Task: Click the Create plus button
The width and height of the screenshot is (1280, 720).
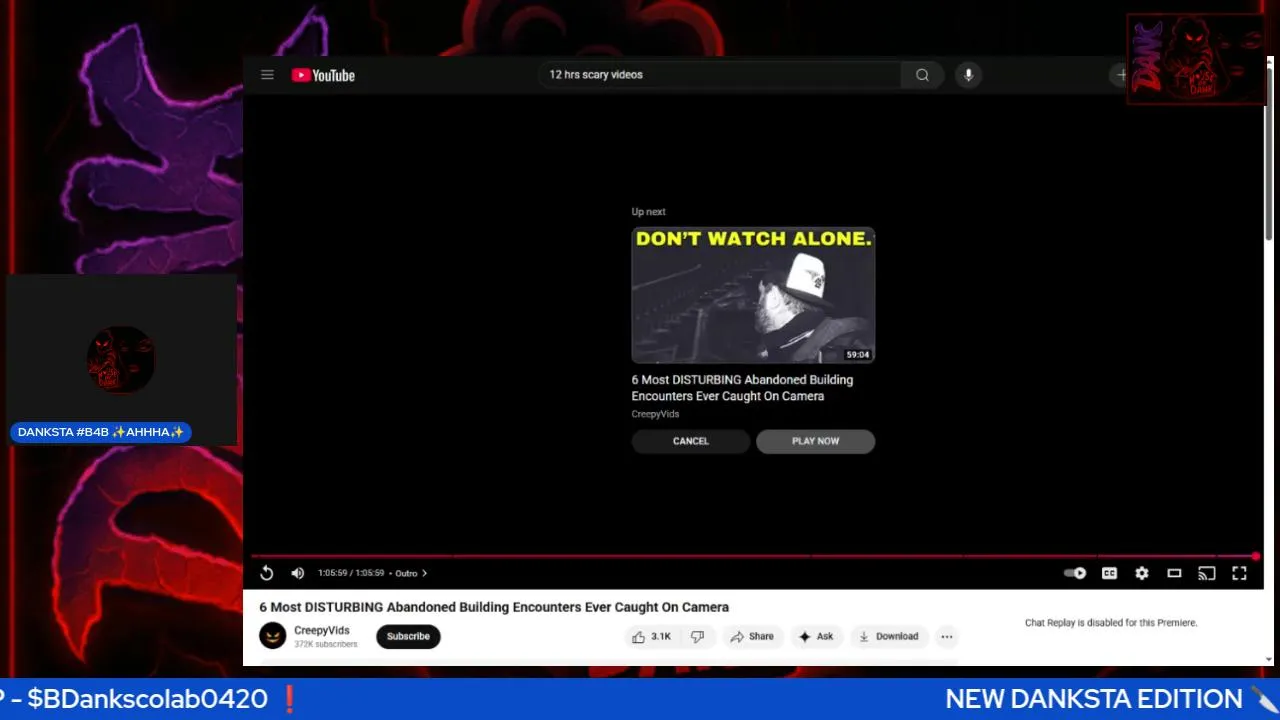Action: click(x=1120, y=75)
